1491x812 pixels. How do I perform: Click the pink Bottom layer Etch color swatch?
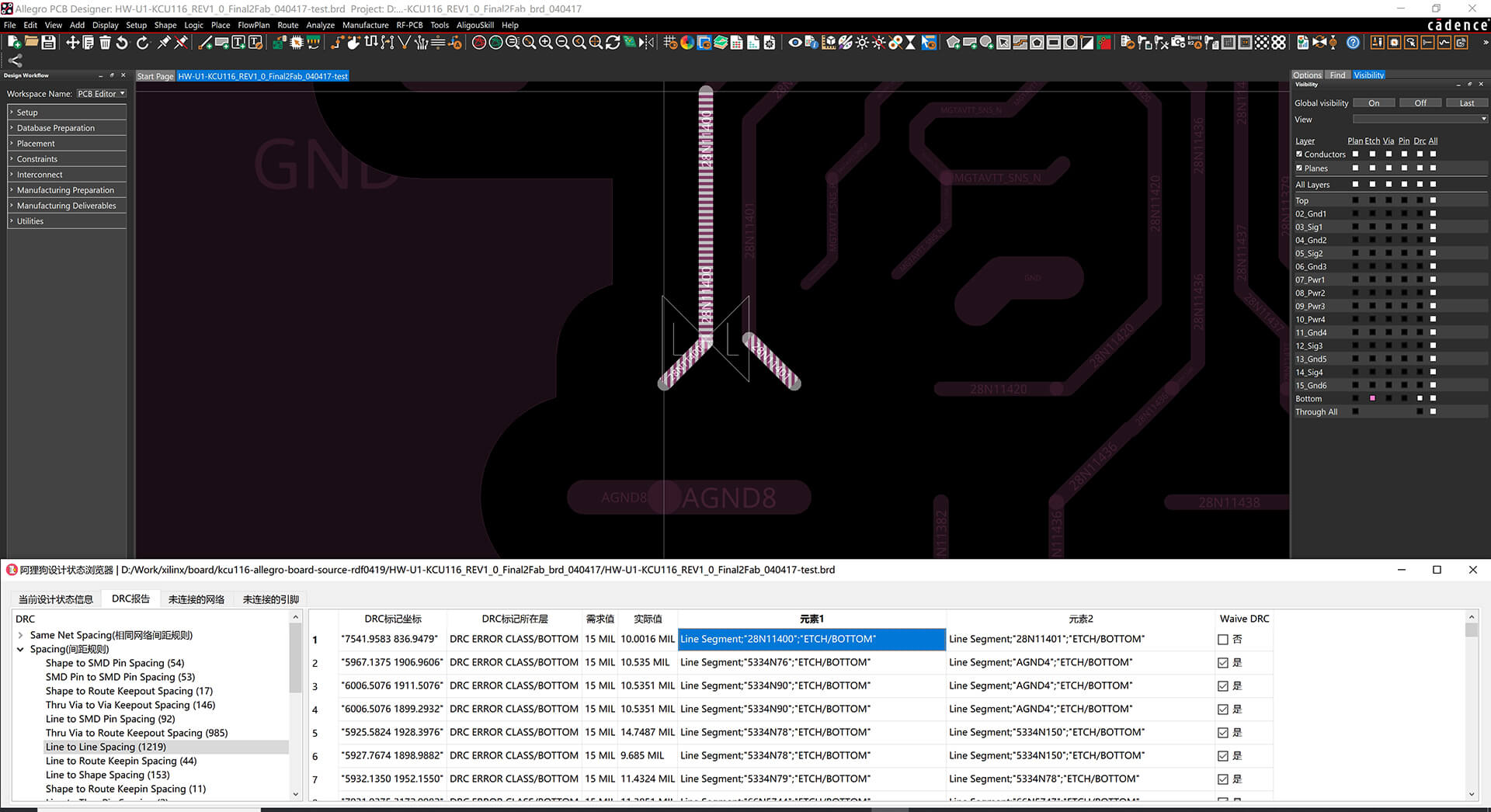pyautogui.click(x=1372, y=398)
